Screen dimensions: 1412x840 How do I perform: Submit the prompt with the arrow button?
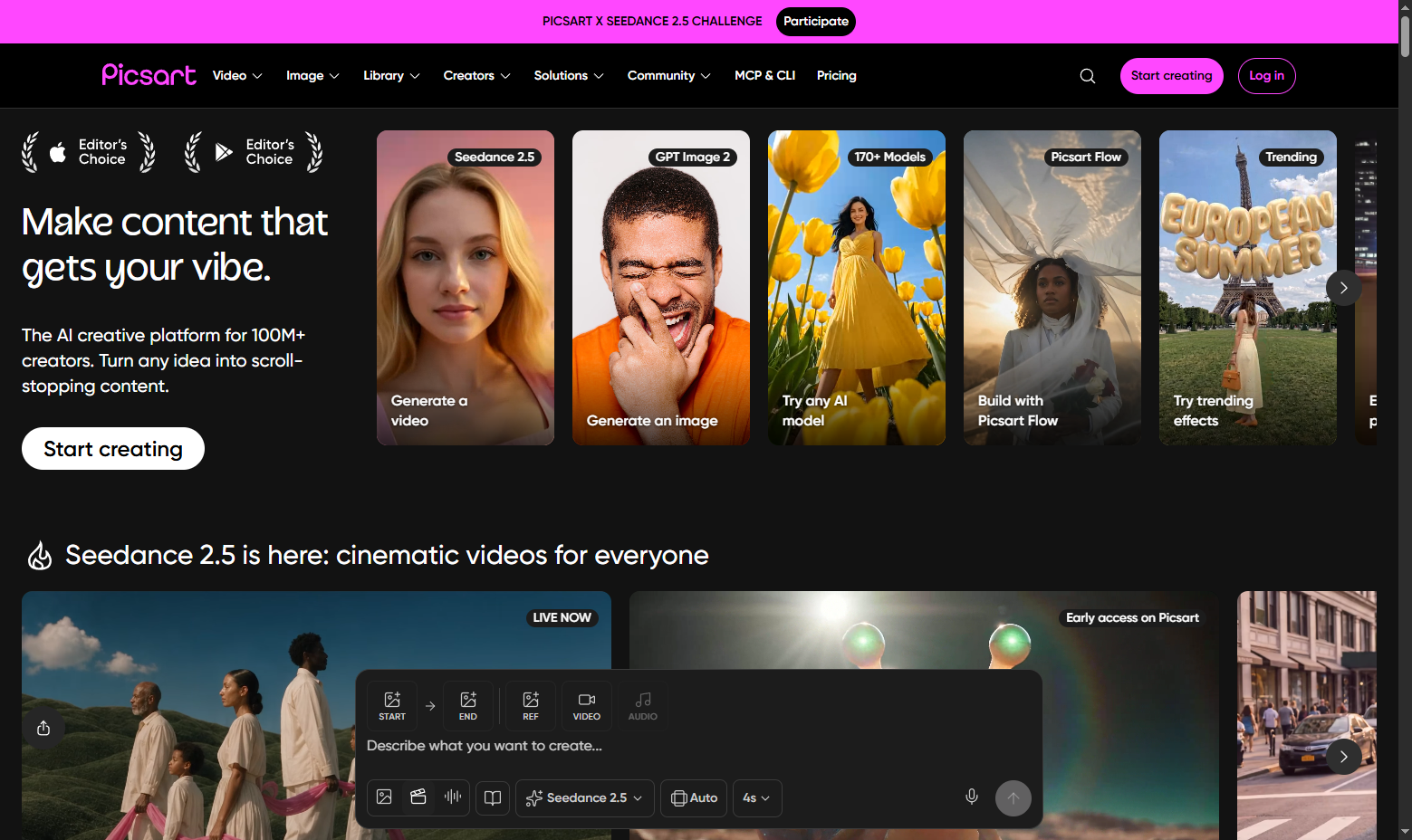pyautogui.click(x=1013, y=798)
